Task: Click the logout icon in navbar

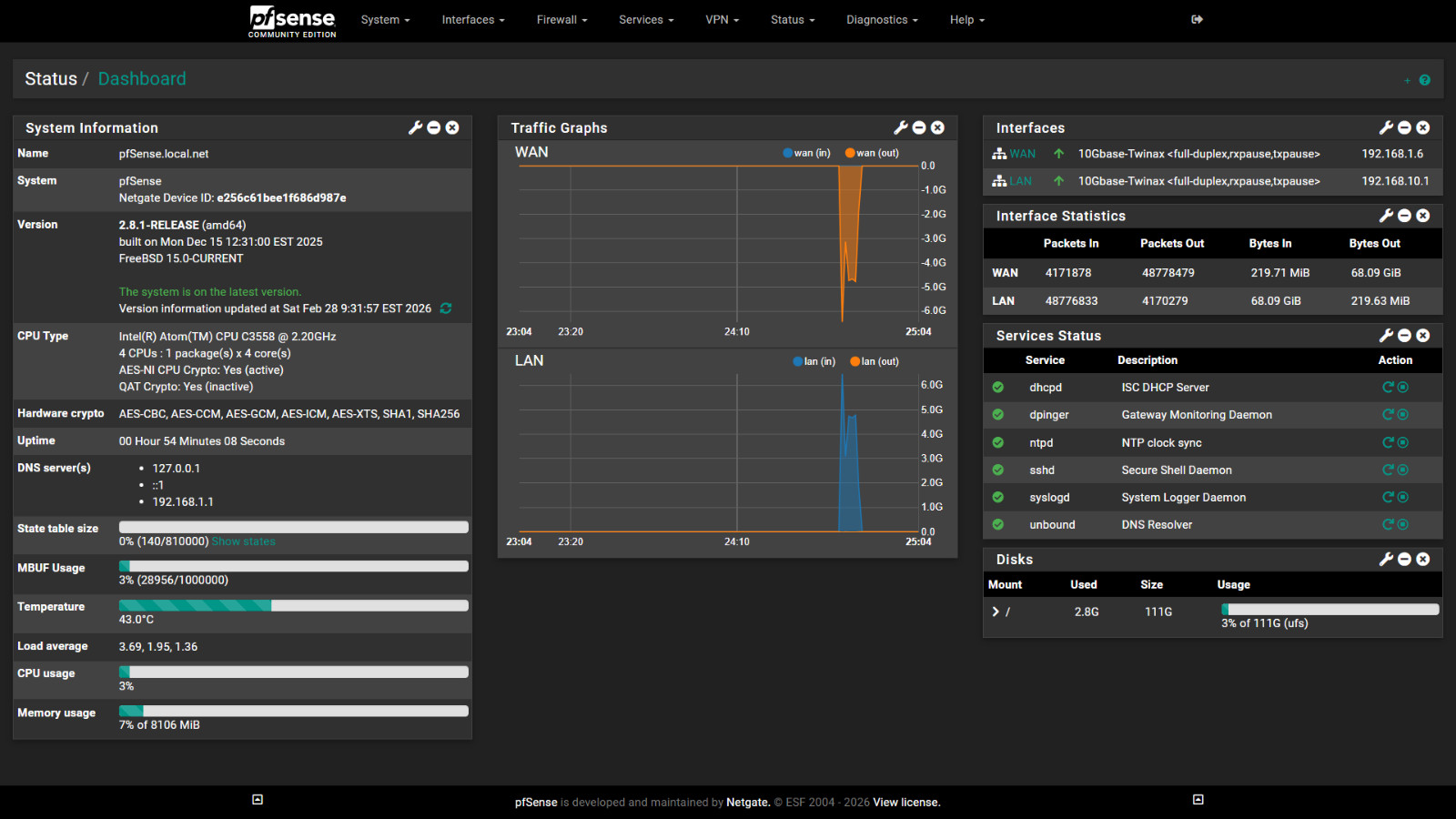Action: [x=1197, y=19]
